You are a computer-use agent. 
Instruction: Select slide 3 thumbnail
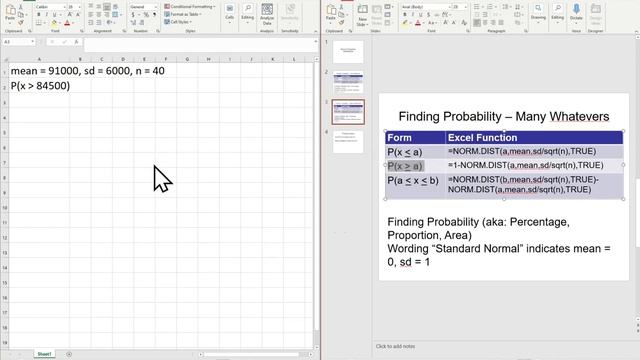tap(348, 112)
